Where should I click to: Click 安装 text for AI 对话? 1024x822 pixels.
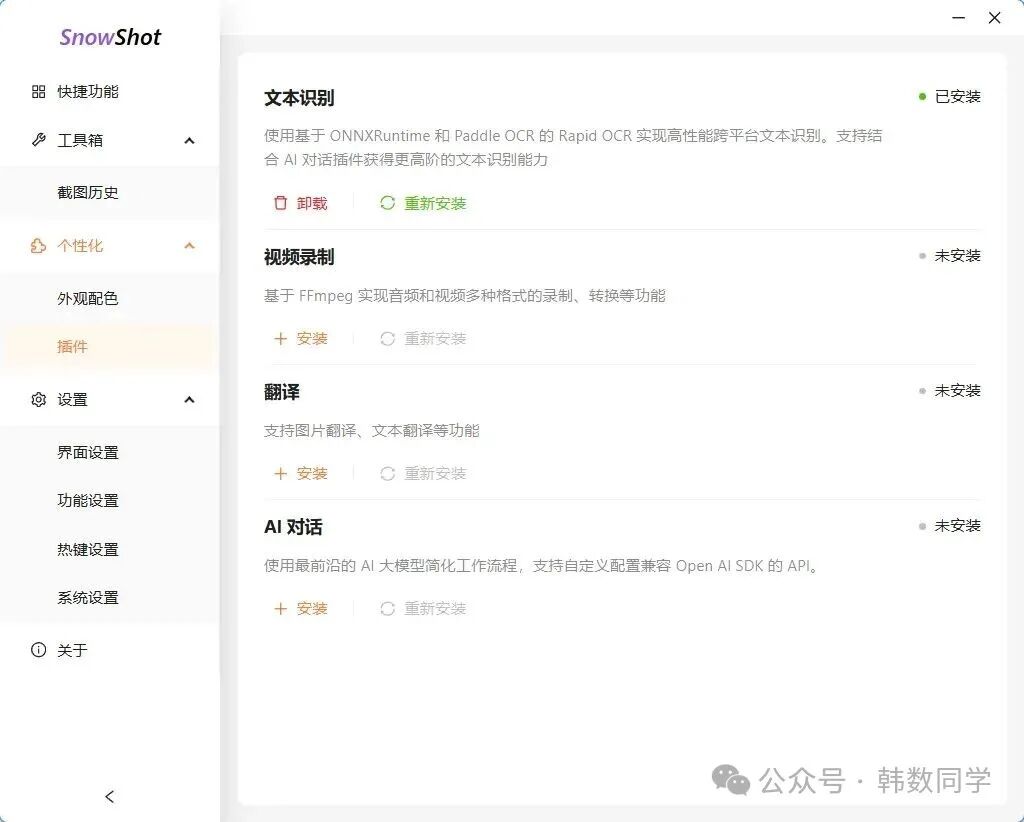pos(312,609)
